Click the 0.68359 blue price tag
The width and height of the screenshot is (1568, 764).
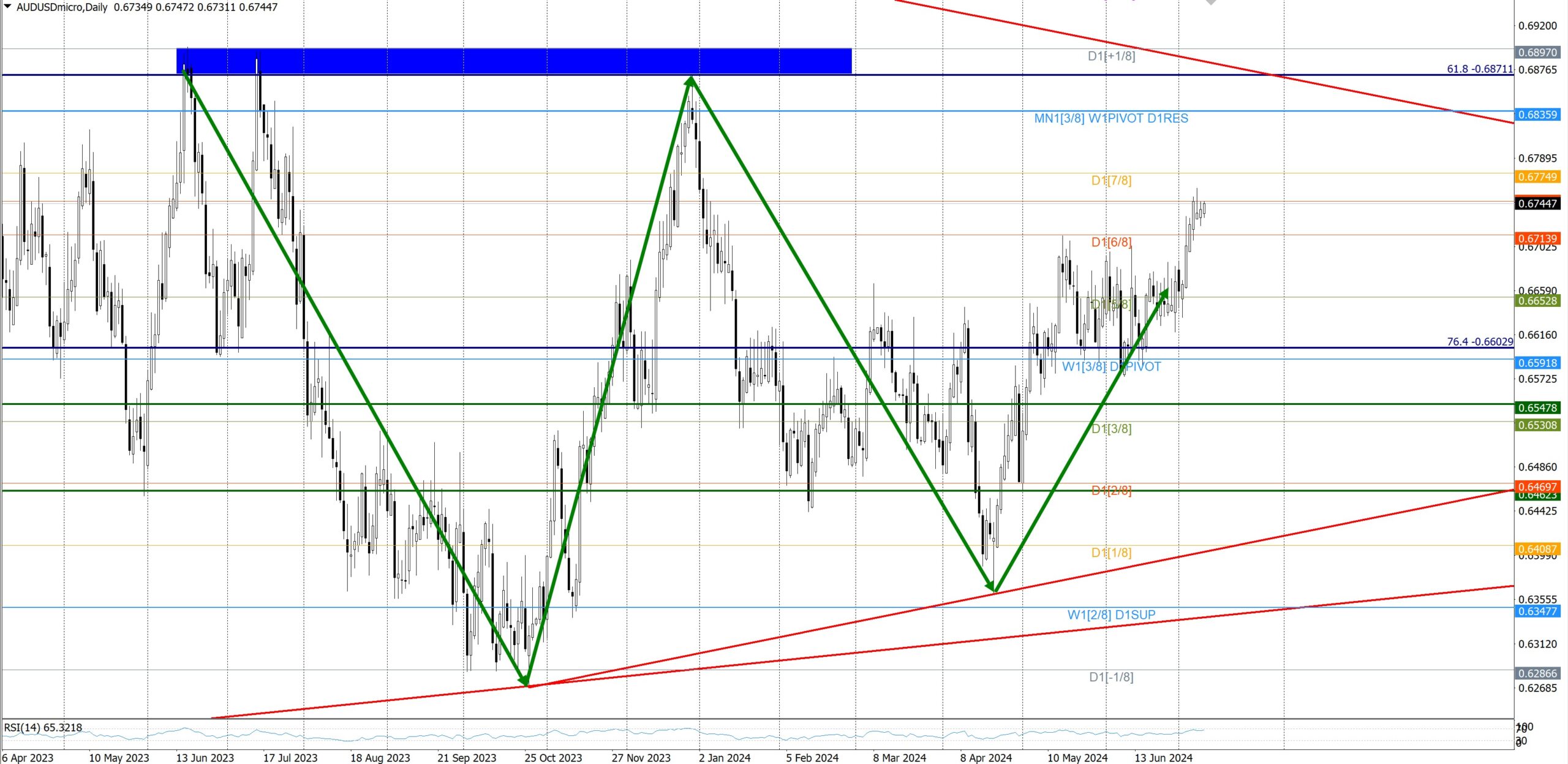coord(1537,115)
